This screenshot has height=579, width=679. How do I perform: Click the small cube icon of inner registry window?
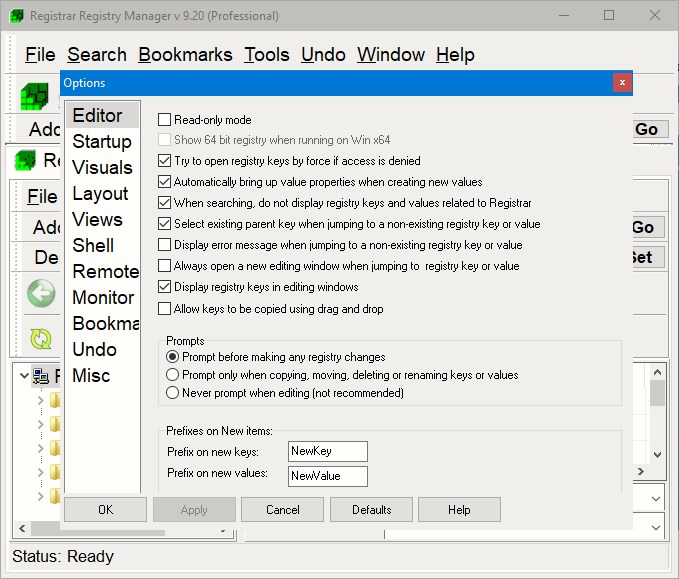point(25,160)
